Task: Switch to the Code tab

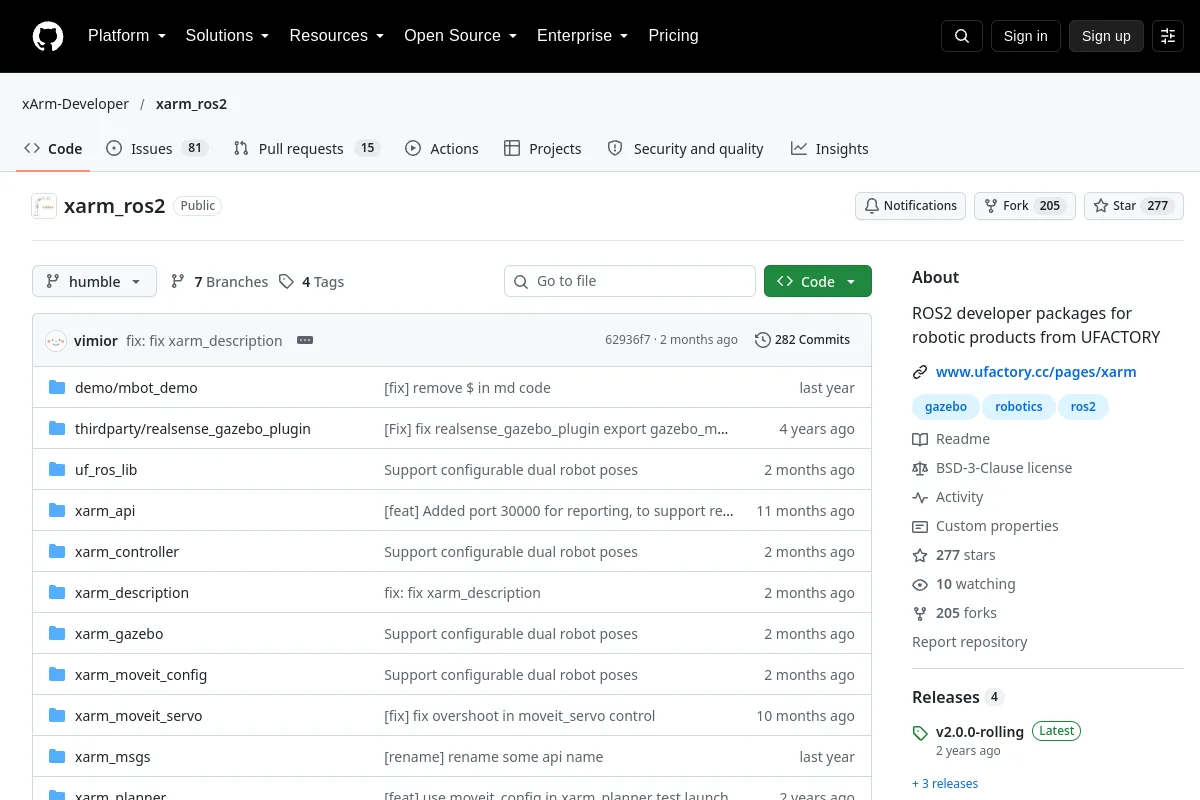Action: click(53, 148)
